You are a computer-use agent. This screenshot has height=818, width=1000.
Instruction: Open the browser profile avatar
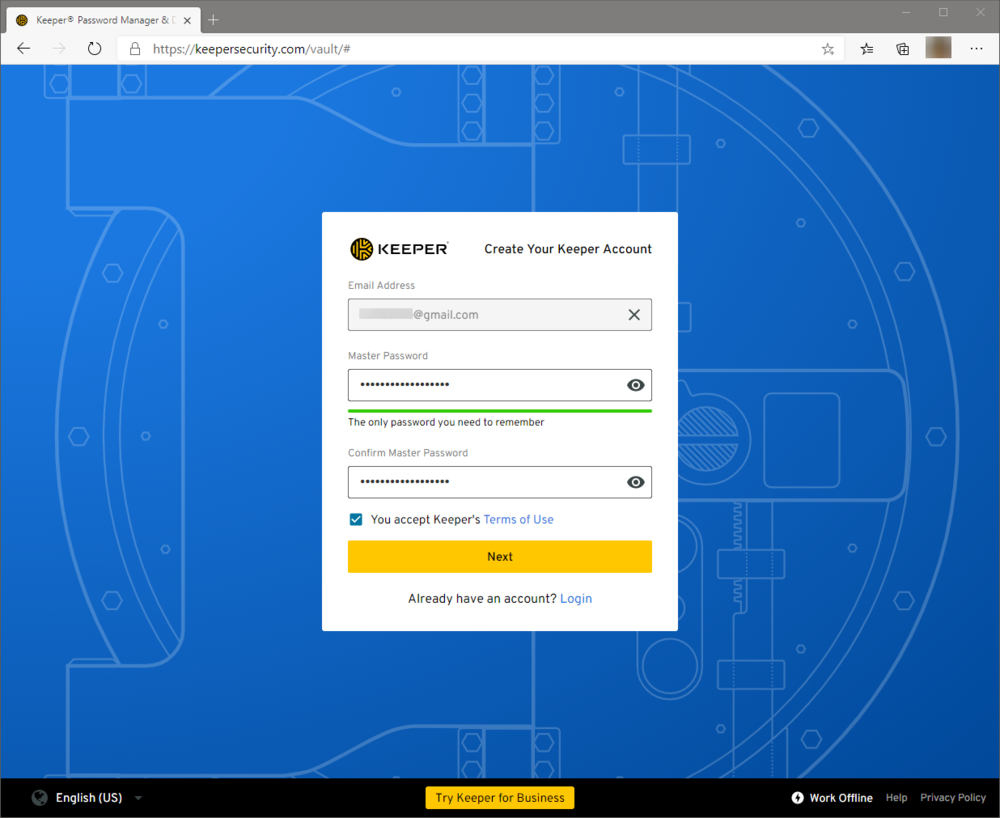click(938, 48)
